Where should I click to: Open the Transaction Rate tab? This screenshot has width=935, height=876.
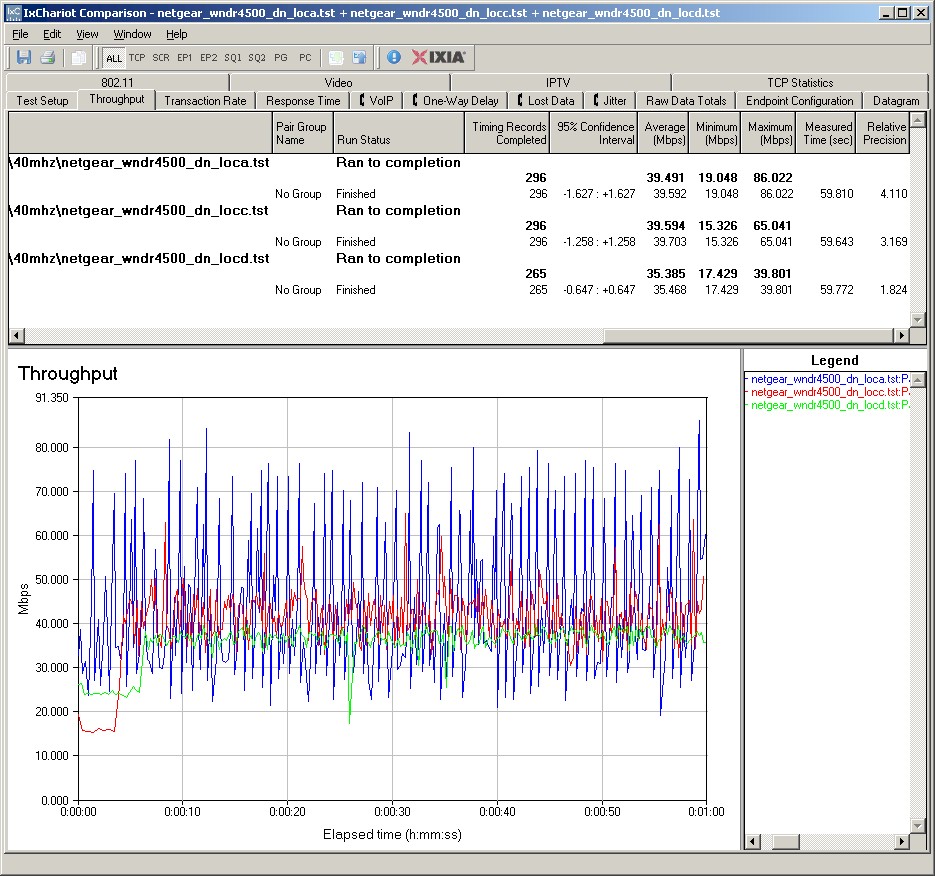[205, 101]
